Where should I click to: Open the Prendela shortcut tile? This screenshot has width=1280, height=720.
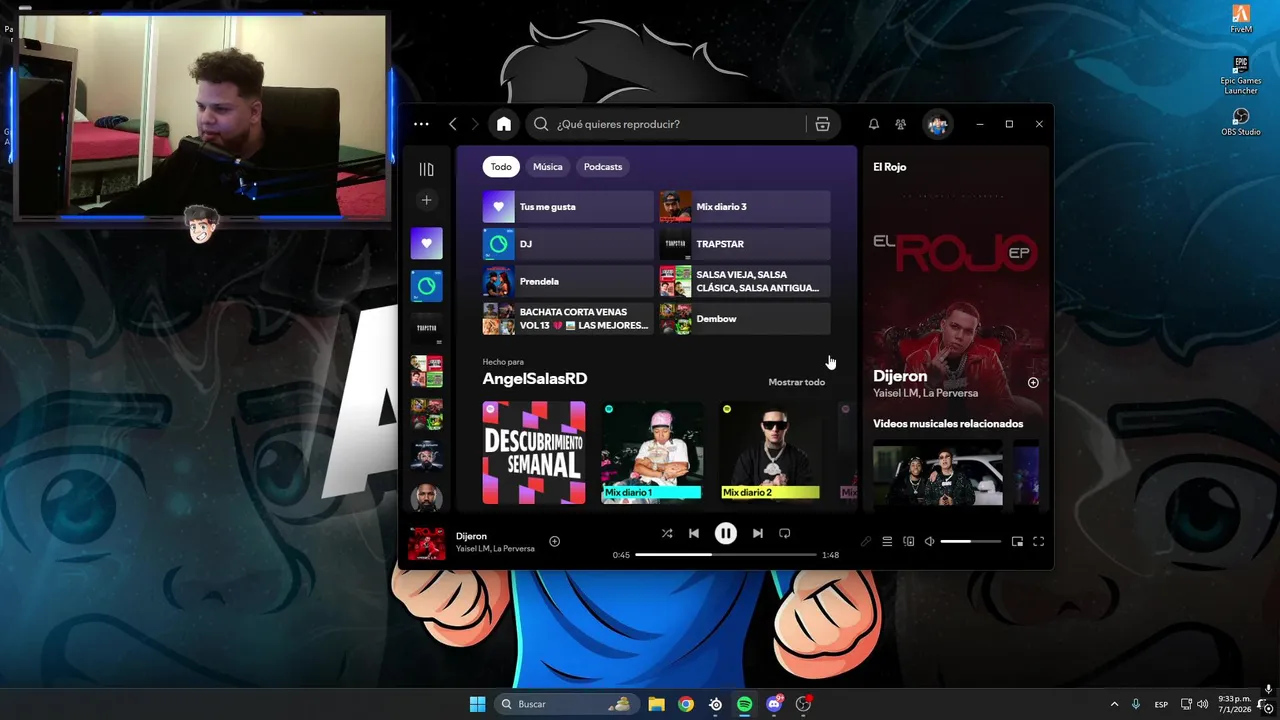tap(568, 281)
